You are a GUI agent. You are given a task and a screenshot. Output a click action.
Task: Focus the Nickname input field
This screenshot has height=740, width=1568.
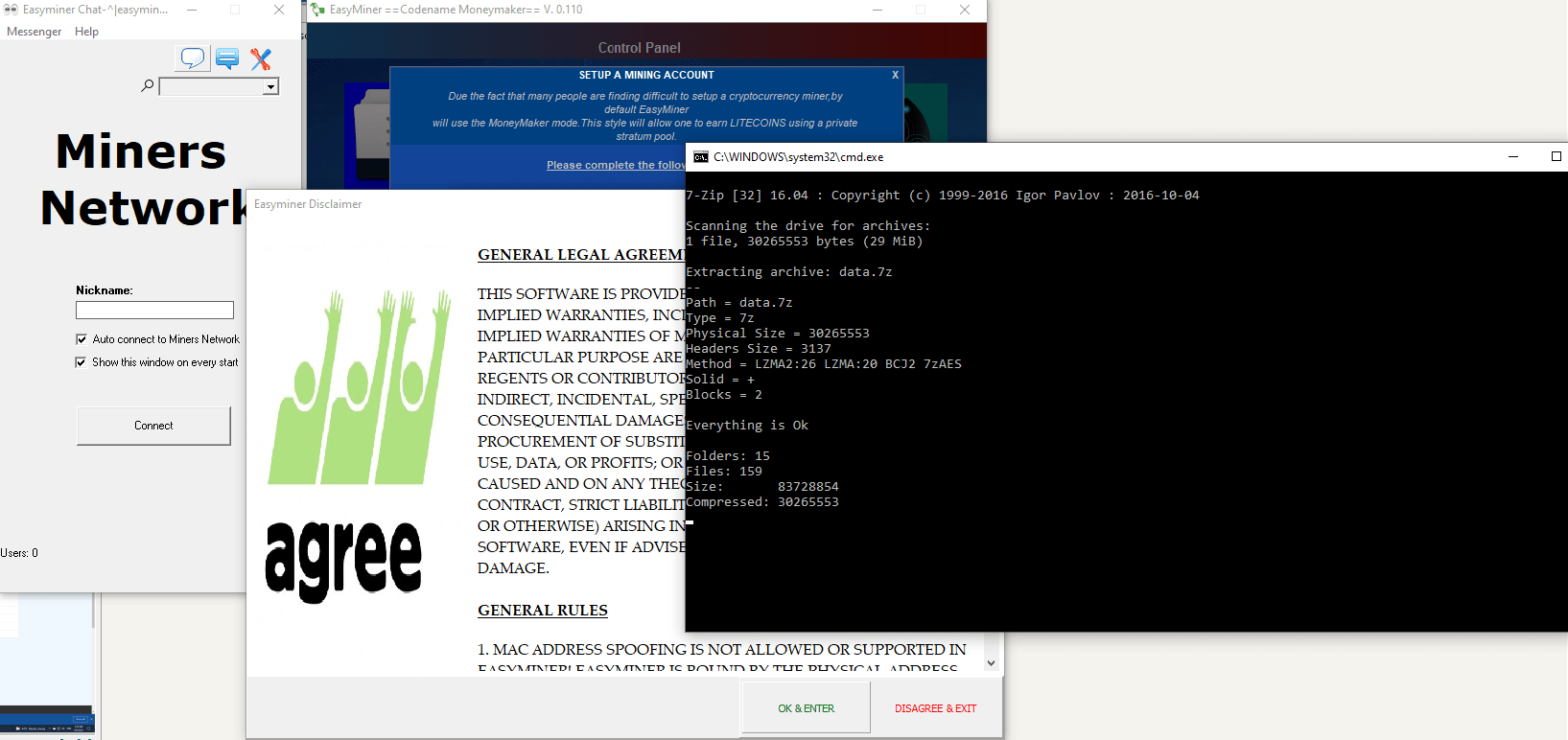154,310
